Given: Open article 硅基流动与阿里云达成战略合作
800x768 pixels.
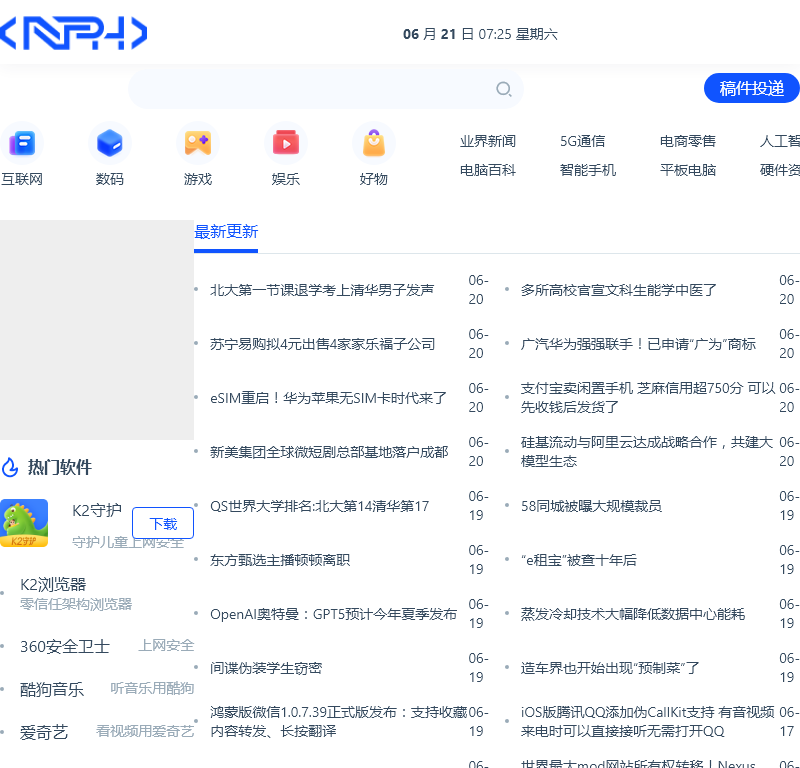Looking at the screenshot, I should (647, 452).
